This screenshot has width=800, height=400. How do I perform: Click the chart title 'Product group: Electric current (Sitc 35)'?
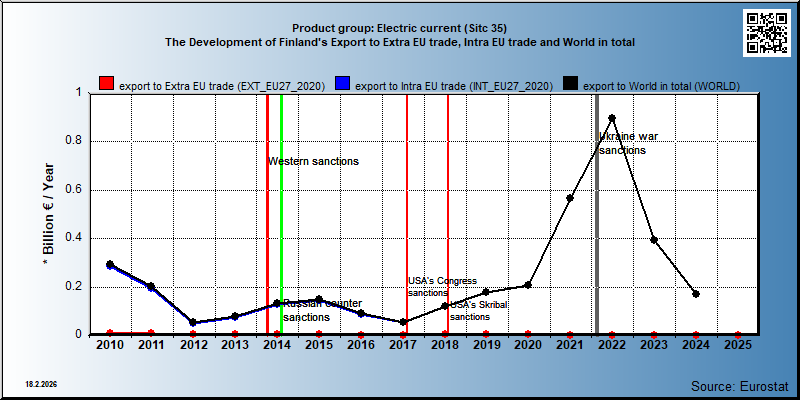coord(399,28)
